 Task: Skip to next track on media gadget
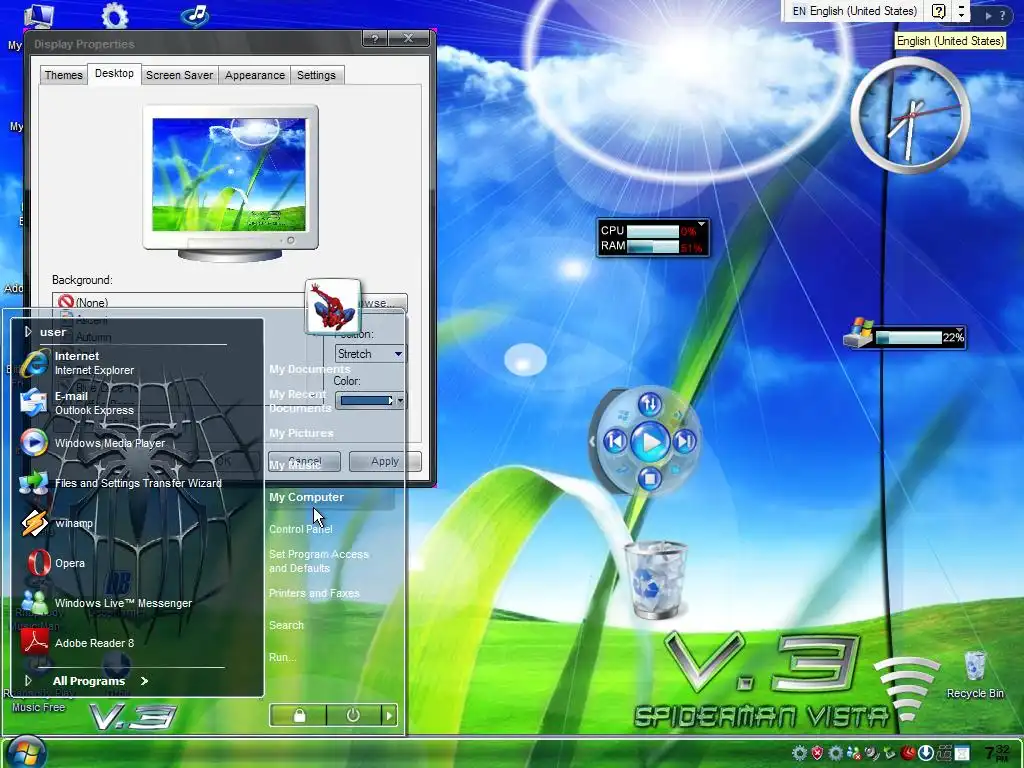click(684, 441)
